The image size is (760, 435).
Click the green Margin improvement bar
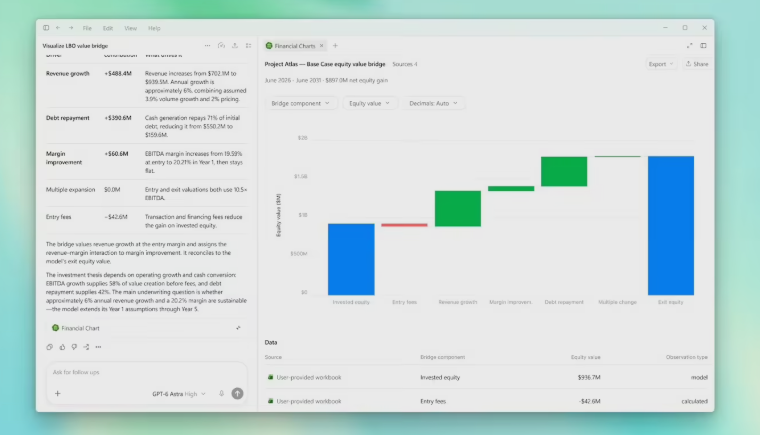click(x=511, y=189)
